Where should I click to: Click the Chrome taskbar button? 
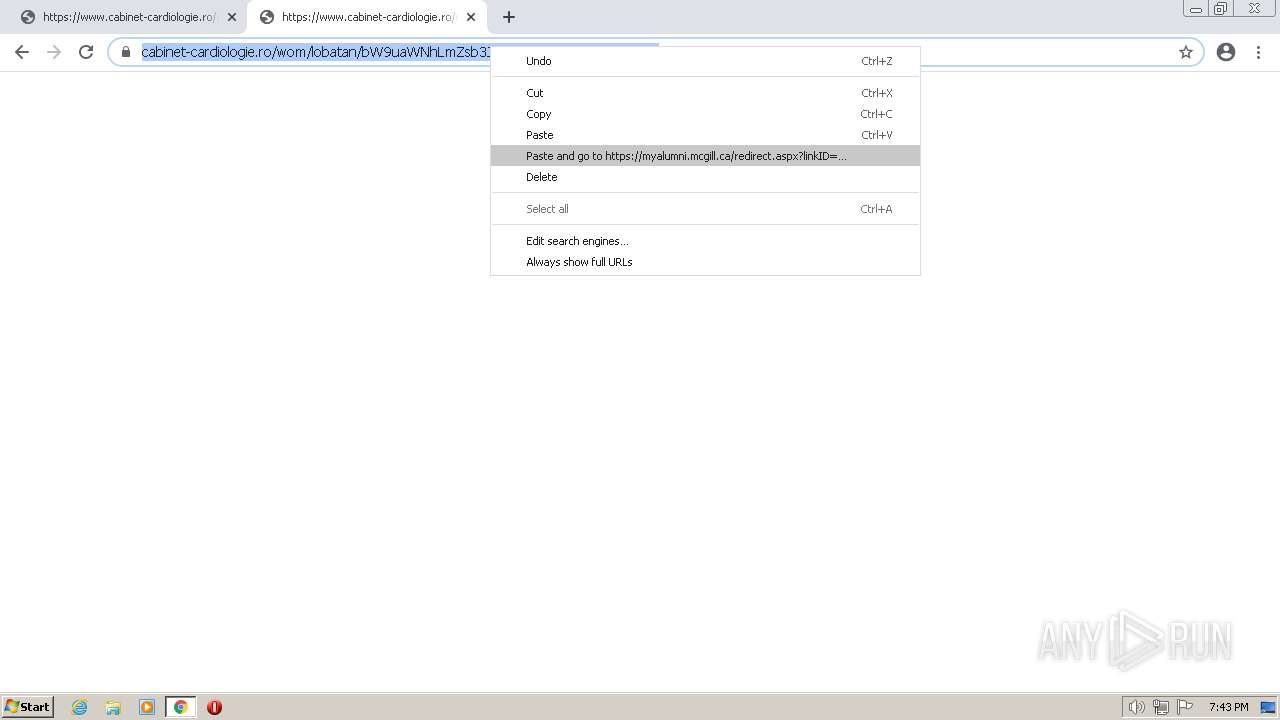click(x=180, y=707)
